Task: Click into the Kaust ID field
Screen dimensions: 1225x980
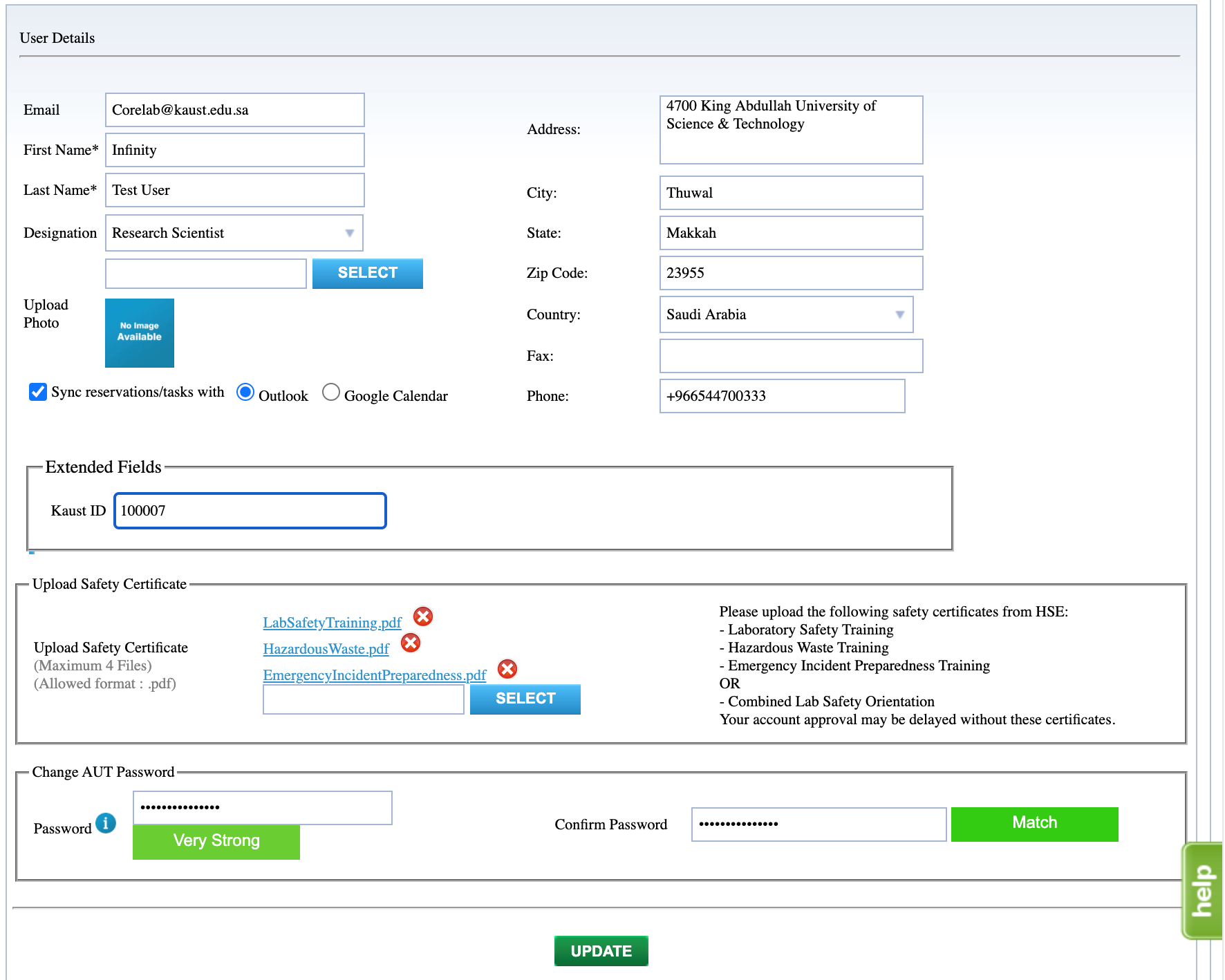Action: coord(250,511)
